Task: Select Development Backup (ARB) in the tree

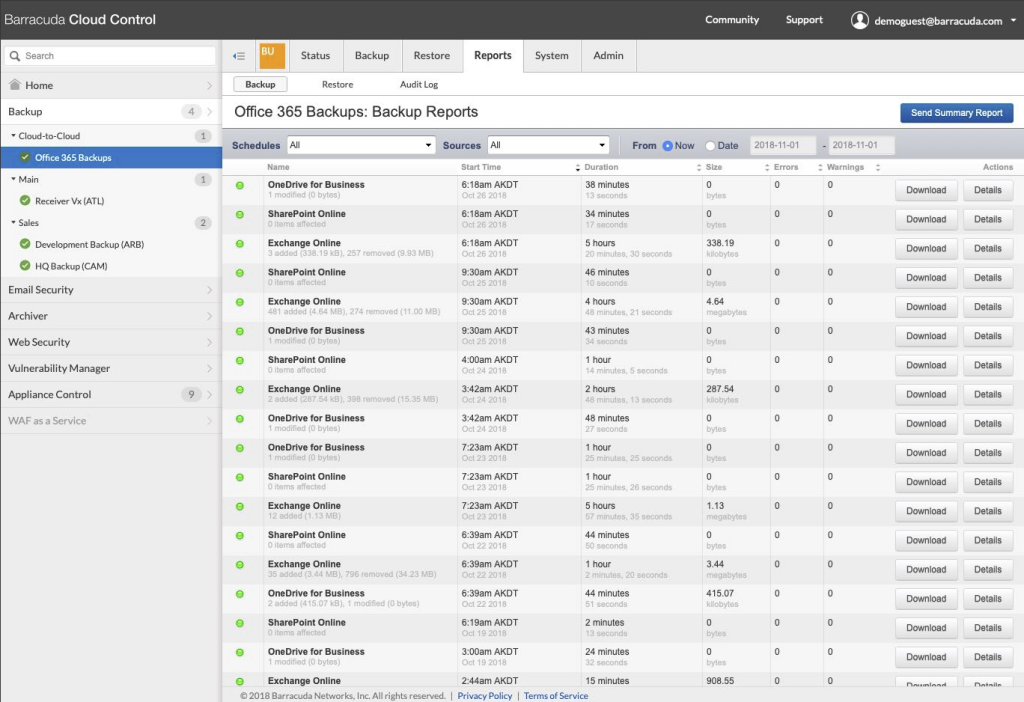Action: point(89,244)
